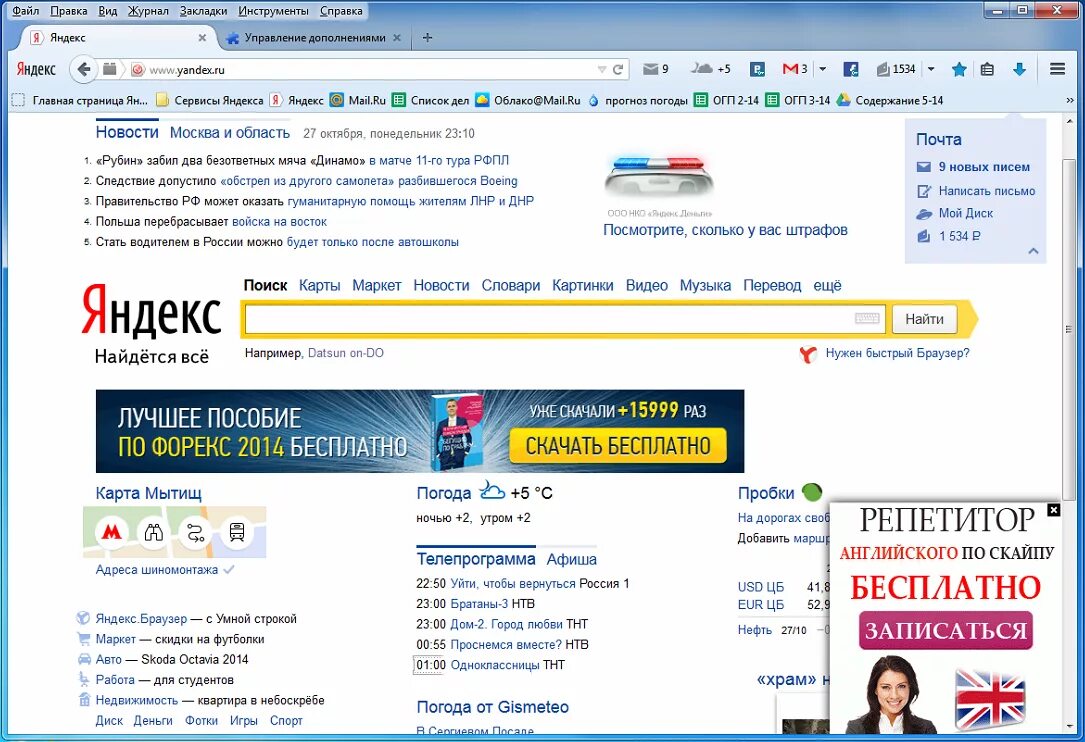This screenshot has width=1085, height=742.
Task: Open the Сервисы Яндекса bookmark folder
Action: click(210, 100)
